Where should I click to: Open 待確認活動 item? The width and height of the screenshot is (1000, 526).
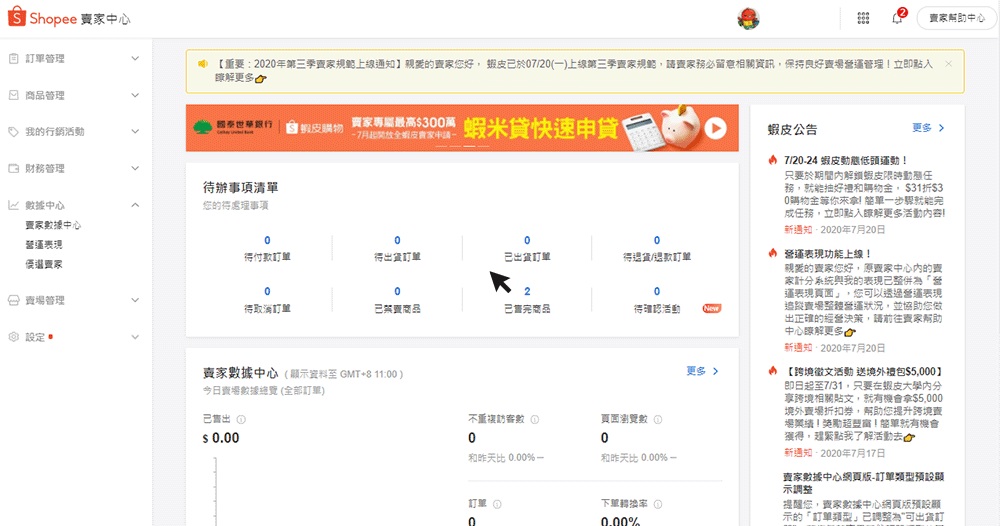pos(657,309)
